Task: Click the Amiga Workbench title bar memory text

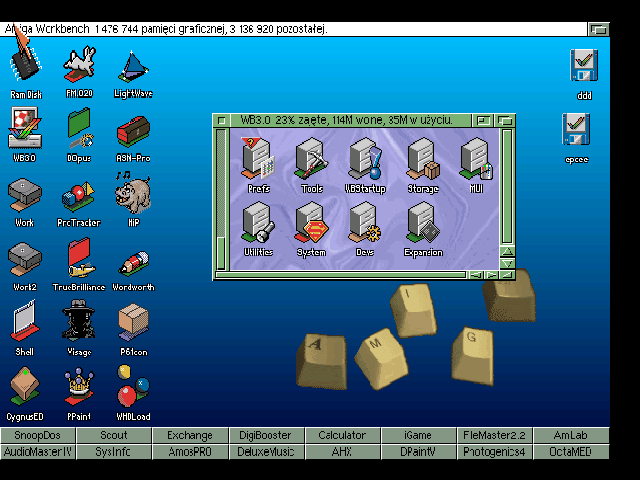Action: click(211, 29)
